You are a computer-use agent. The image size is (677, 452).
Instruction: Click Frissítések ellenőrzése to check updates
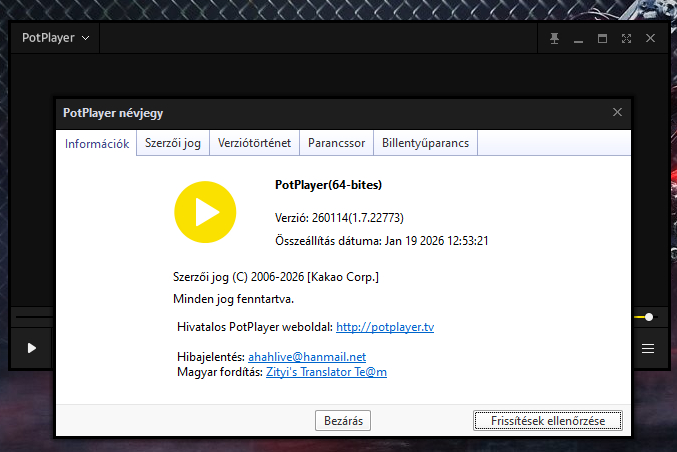click(x=547, y=421)
